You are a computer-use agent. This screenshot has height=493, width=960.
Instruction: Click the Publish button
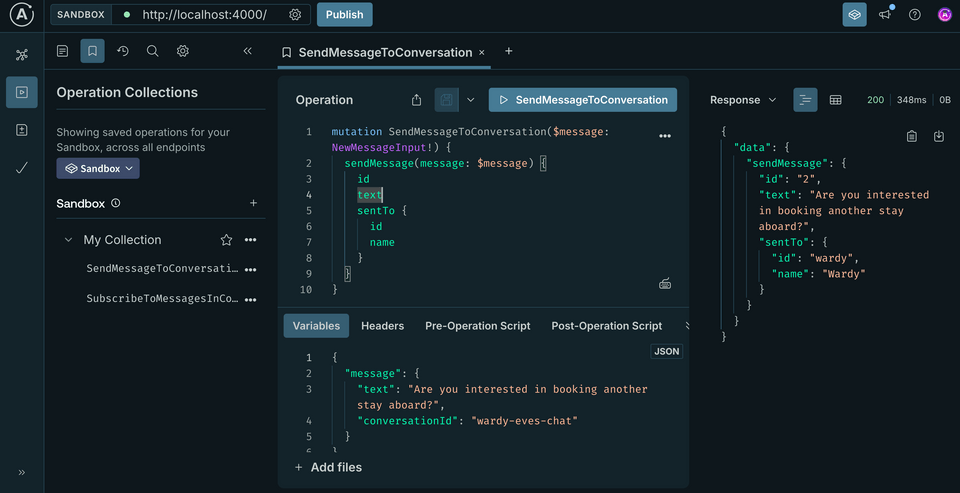(x=345, y=15)
